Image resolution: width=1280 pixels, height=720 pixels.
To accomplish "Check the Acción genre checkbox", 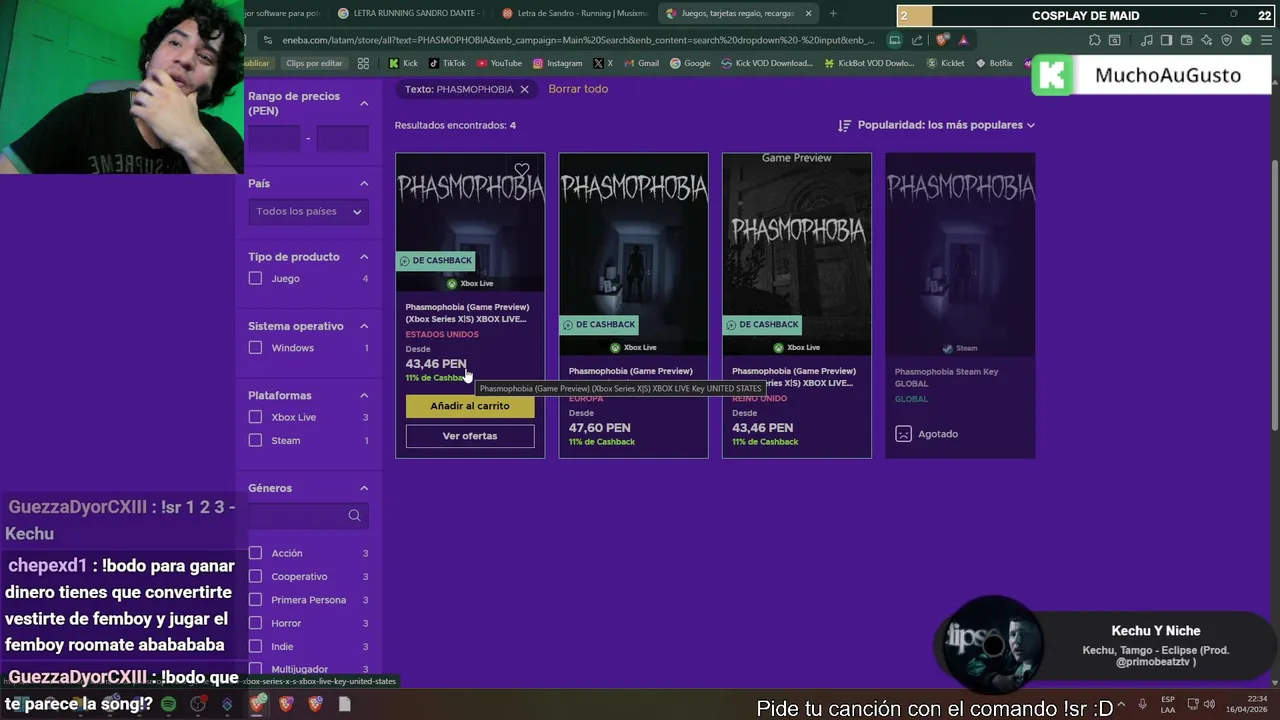I will [255, 553].
